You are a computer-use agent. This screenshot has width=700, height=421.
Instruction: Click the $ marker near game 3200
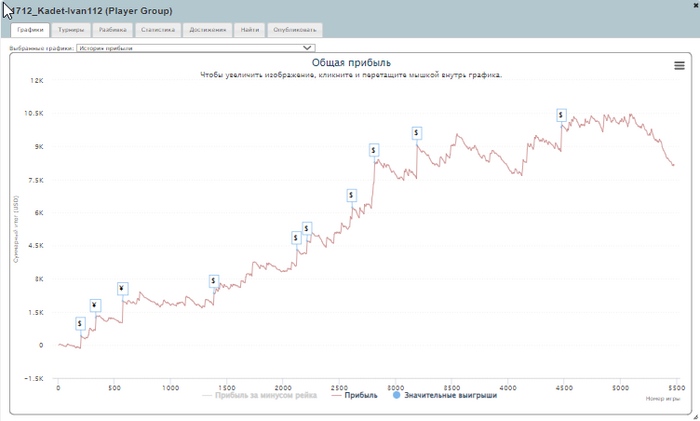click(417, 133)
